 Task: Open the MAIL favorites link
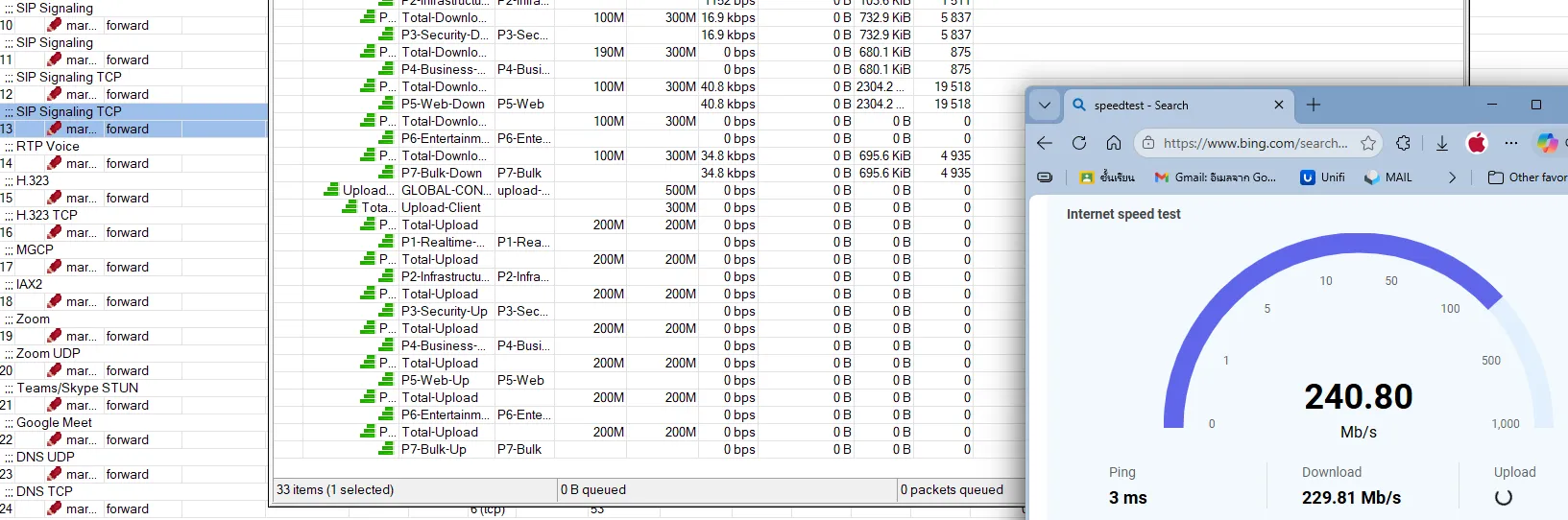pos(1388,177)
